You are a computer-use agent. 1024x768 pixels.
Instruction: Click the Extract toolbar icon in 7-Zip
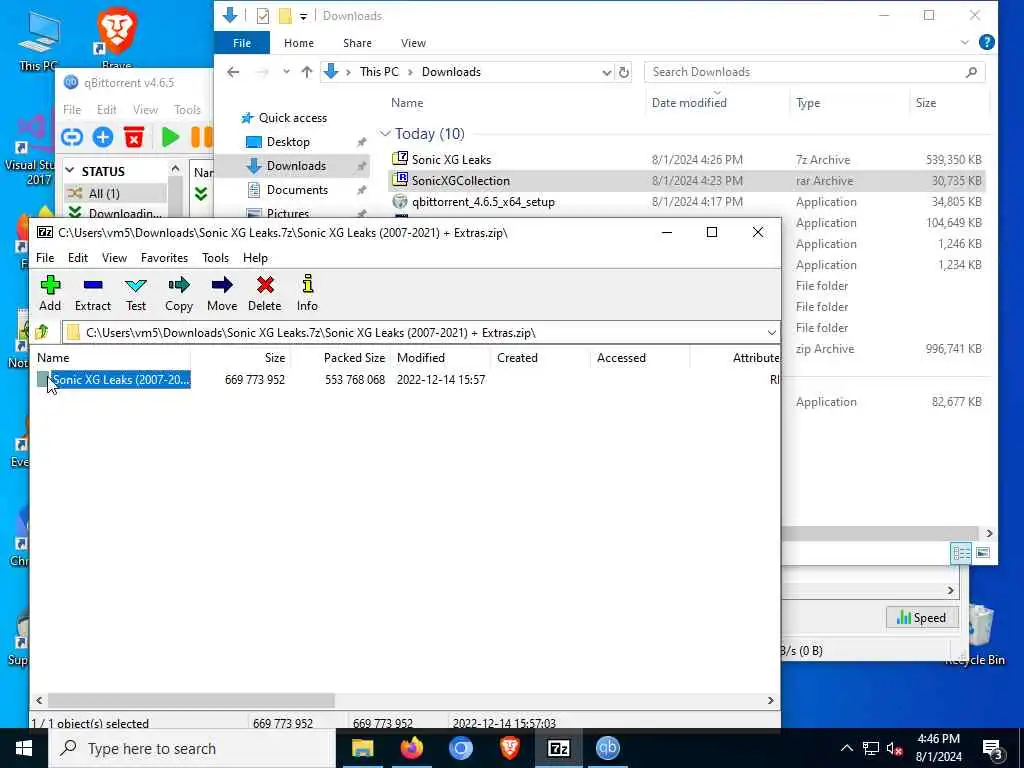click(93, 293)
